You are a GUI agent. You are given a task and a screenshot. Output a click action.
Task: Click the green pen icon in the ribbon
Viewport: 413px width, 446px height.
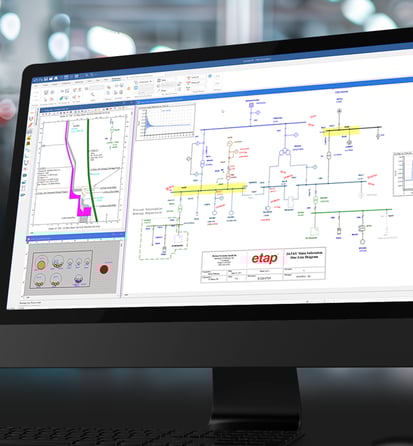tap(62, 98)
